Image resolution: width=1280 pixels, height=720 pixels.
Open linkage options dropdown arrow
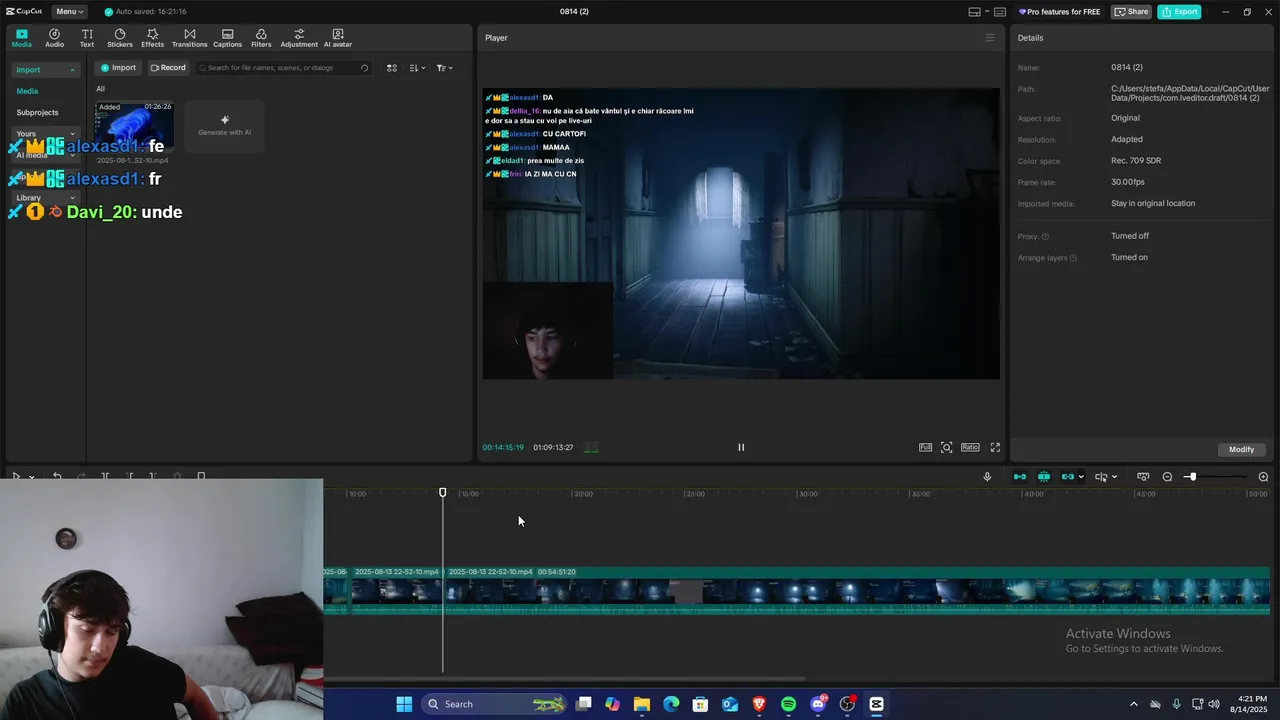pyautogui.click(x=1081, y=477)
